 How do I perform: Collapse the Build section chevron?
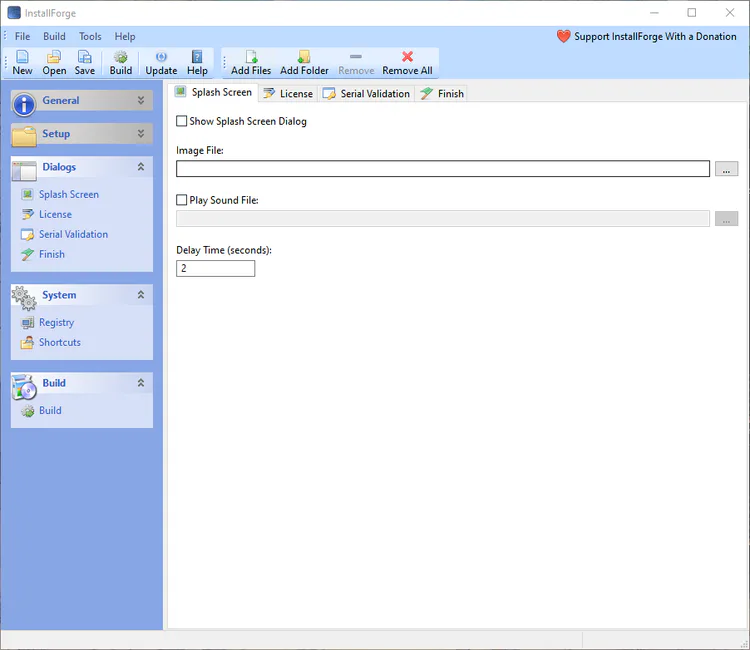click(141, 383)
